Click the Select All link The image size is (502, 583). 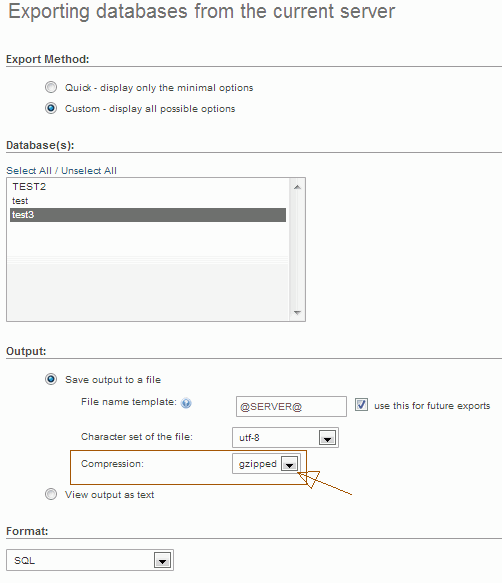(29, 171)
